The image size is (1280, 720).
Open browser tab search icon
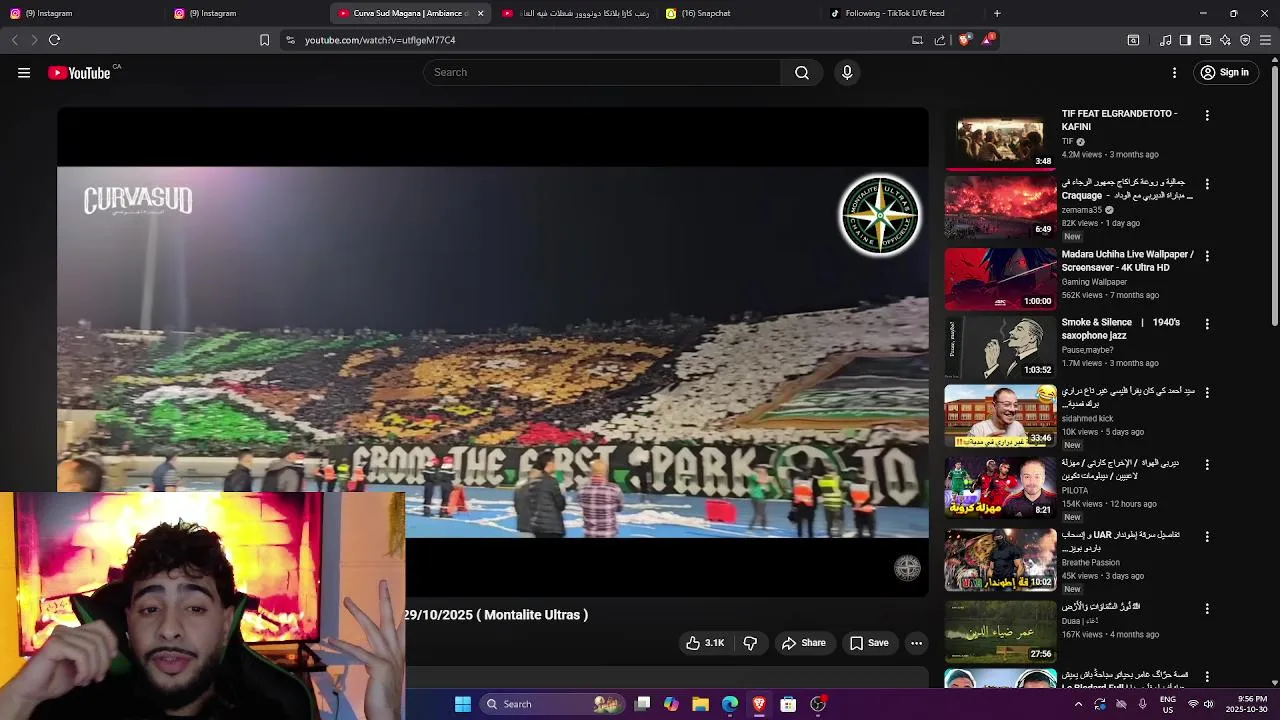click(x=1133, y=40)
